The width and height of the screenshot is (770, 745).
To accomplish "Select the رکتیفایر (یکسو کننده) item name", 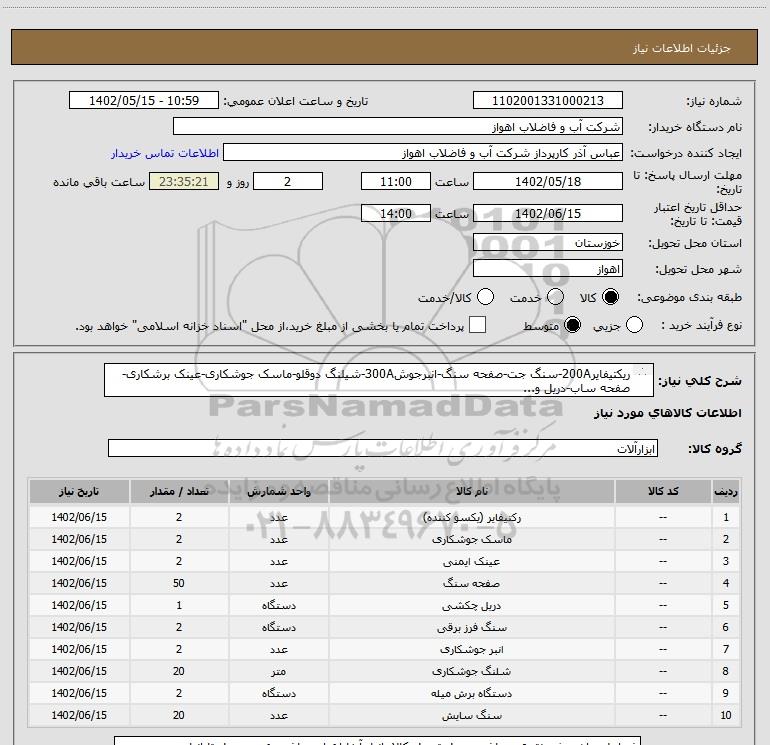I will tap(471, 517).
